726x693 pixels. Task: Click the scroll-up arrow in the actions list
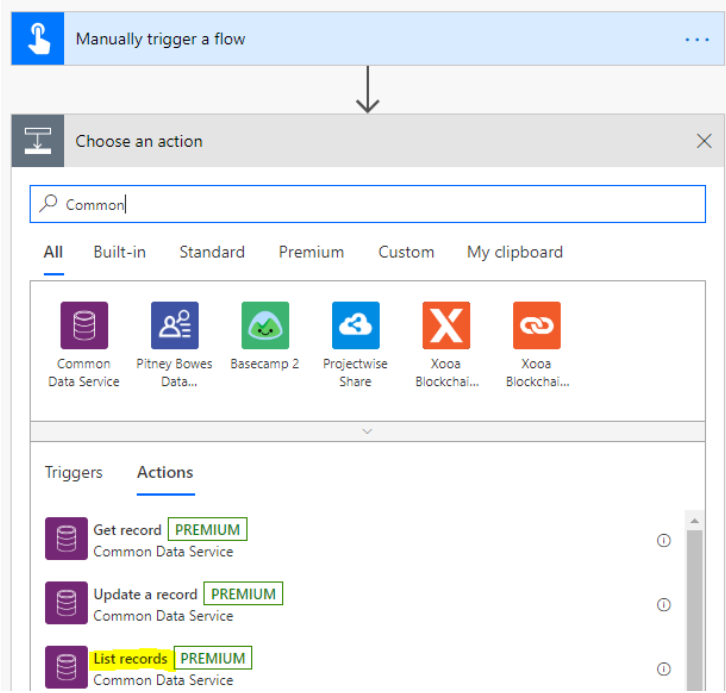694,521
